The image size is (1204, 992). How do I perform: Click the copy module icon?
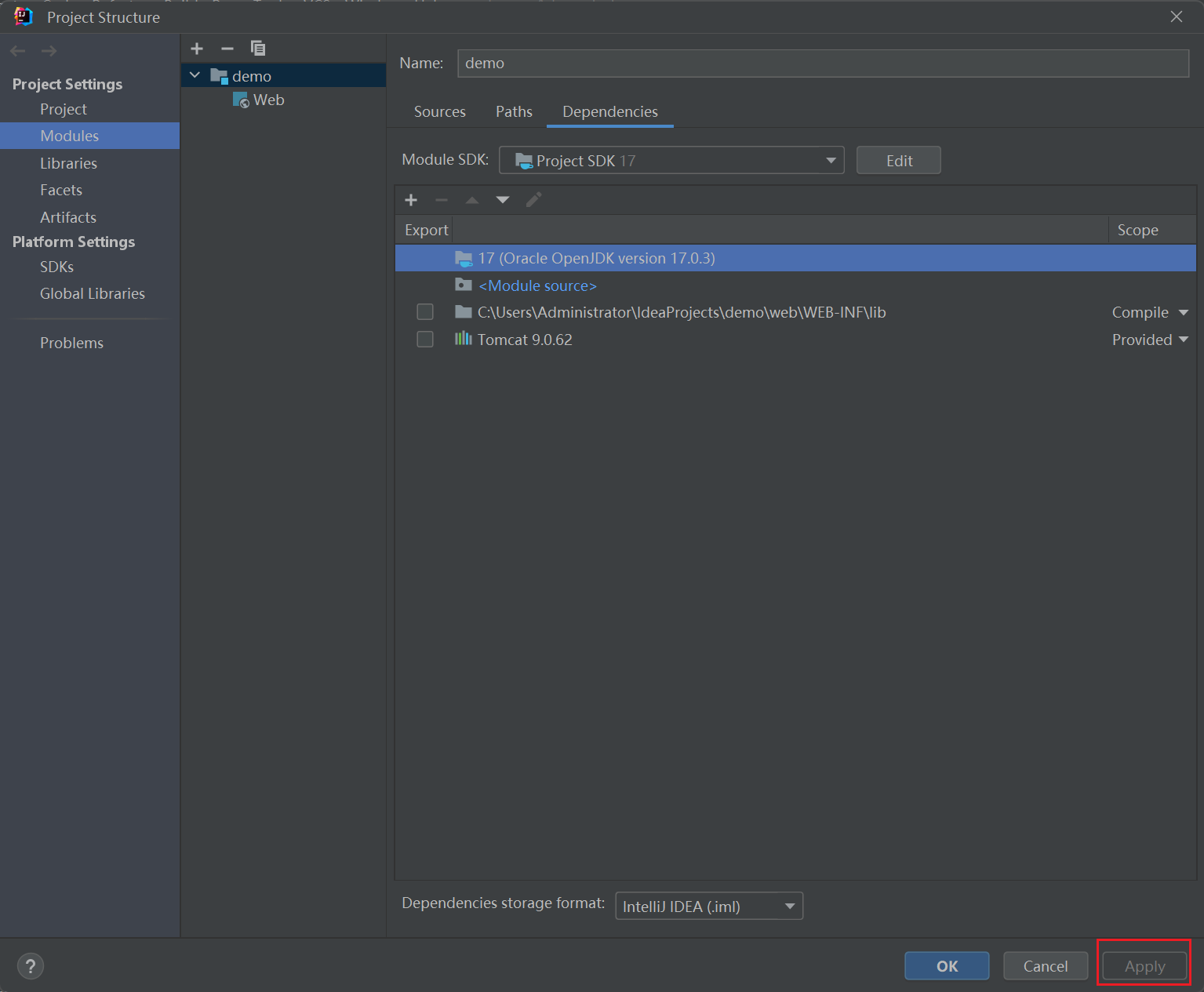258,49
